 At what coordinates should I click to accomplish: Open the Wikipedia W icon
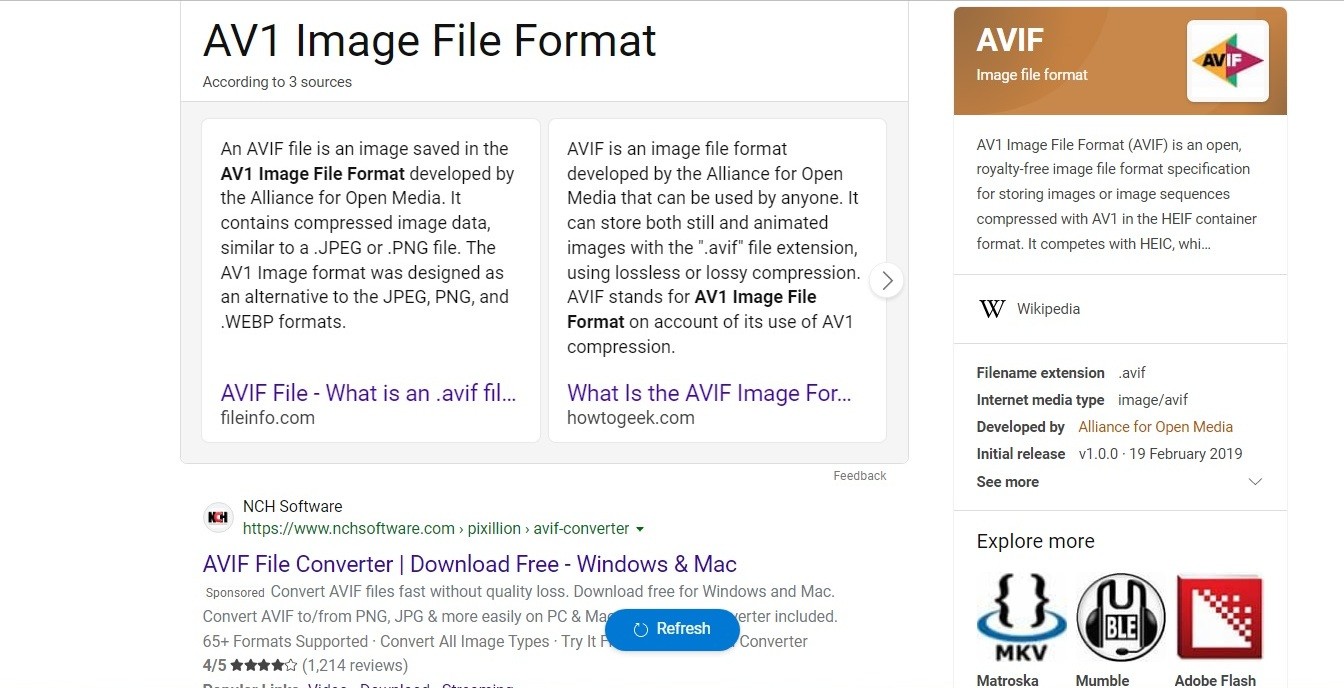992,309
